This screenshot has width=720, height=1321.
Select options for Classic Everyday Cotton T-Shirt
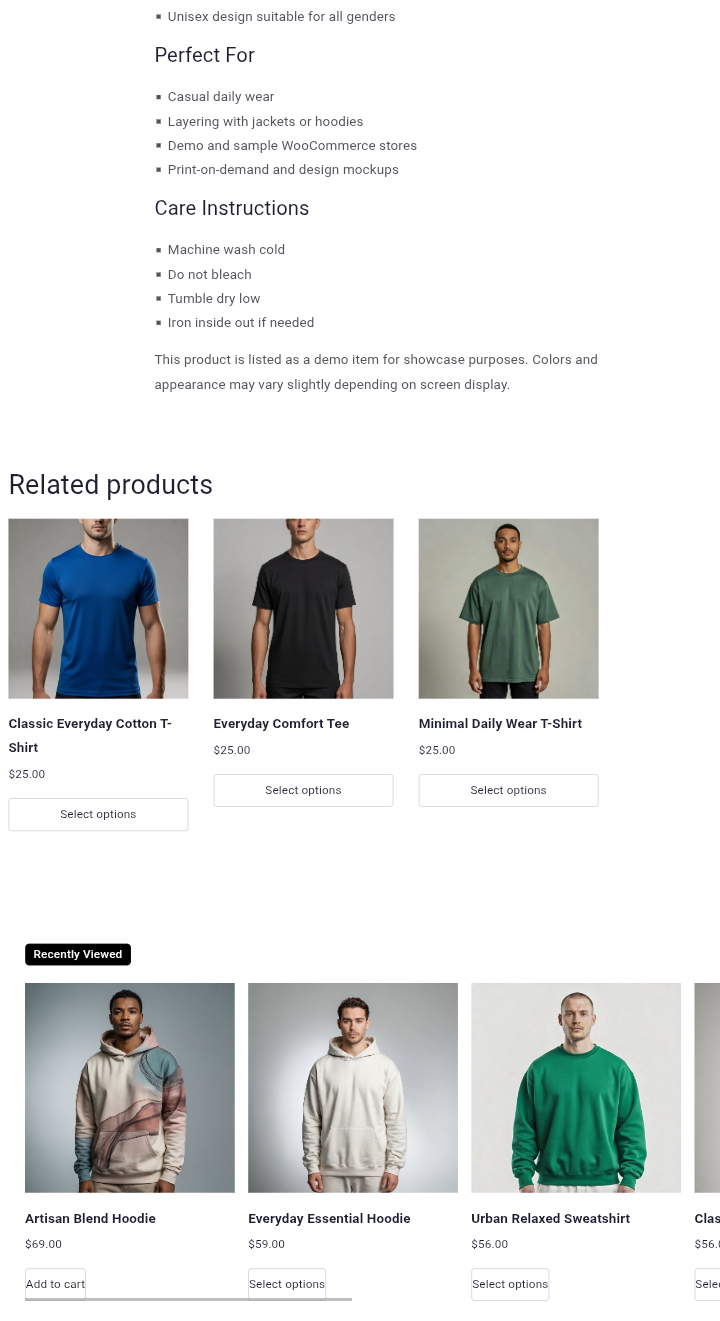pos(98,814)
